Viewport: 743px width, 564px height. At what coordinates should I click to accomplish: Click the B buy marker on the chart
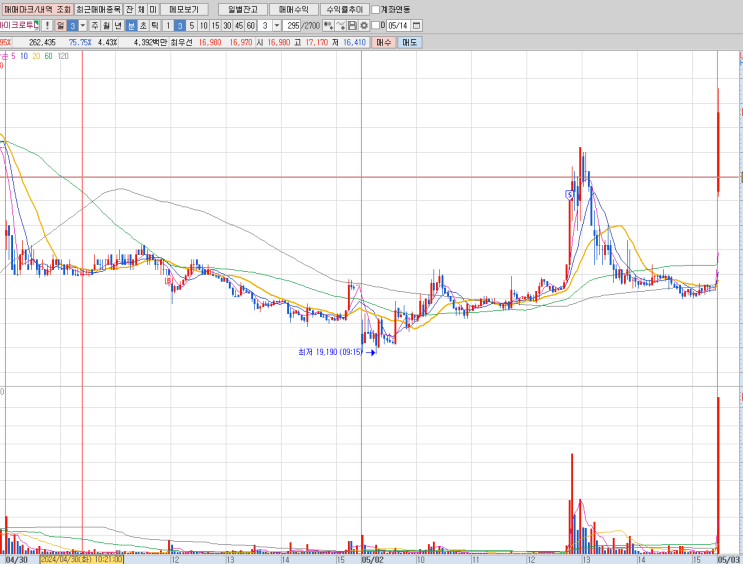[x=168, y=281]
